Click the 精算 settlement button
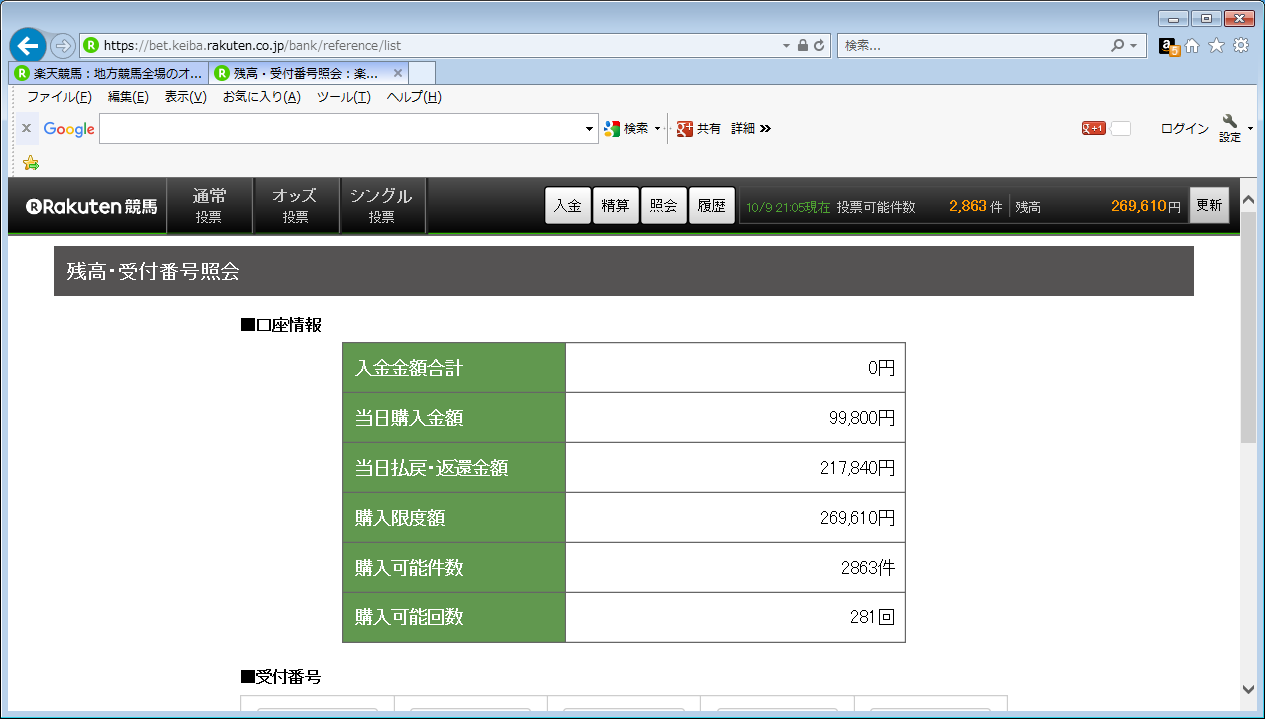Viewport: 1265px width, 719px height. click(616, 206)
